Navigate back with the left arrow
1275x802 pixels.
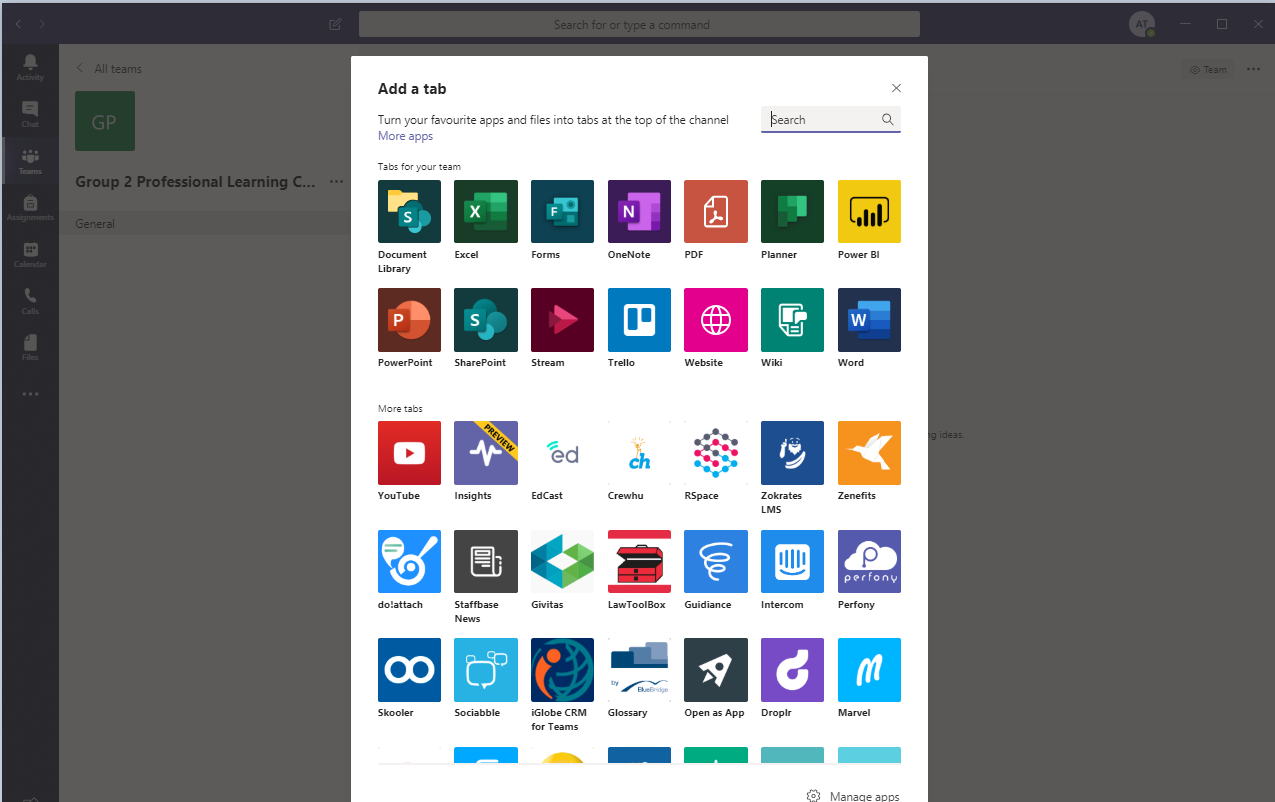18,24
